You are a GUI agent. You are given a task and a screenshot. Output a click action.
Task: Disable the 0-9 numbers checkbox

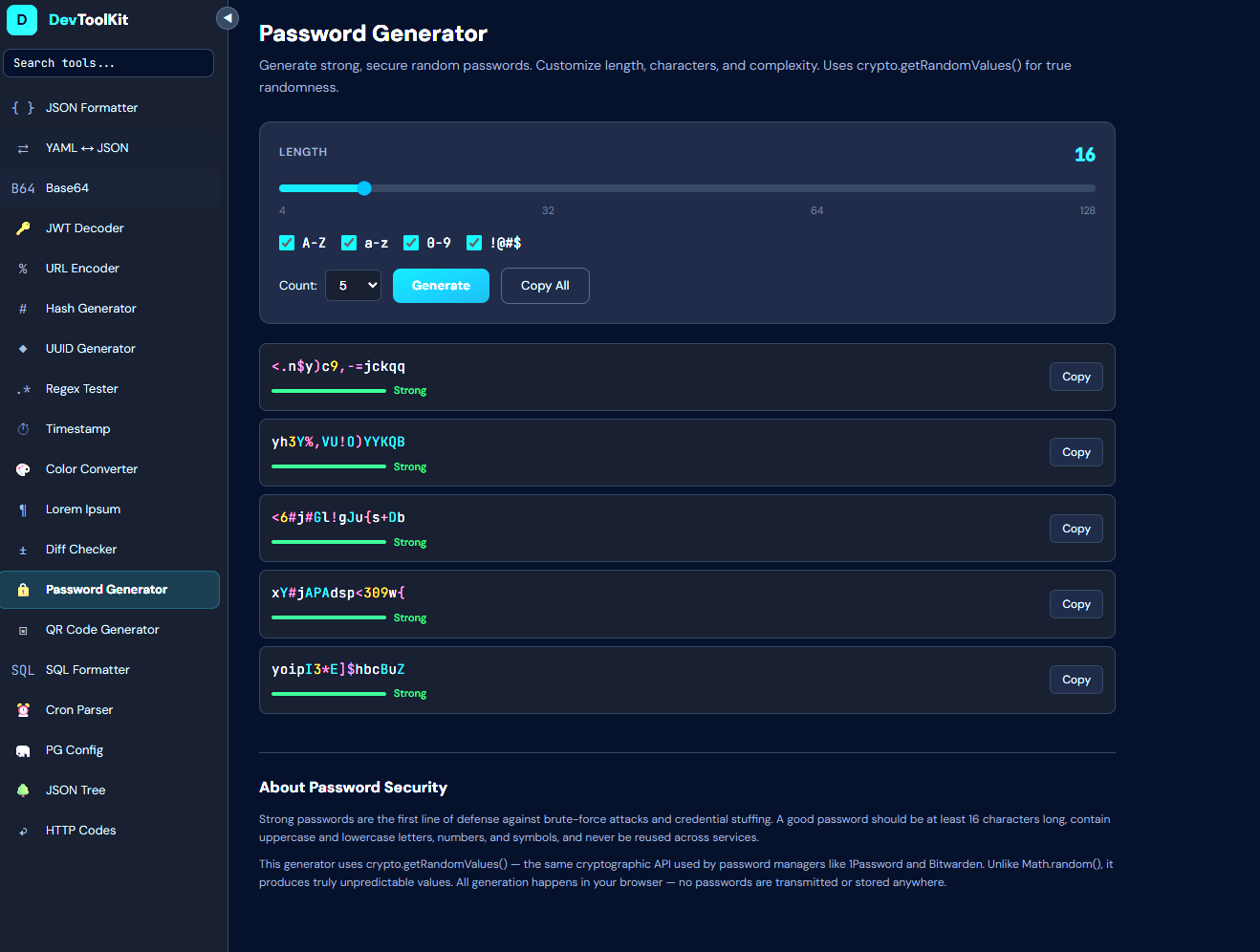[x=411, y=243]
